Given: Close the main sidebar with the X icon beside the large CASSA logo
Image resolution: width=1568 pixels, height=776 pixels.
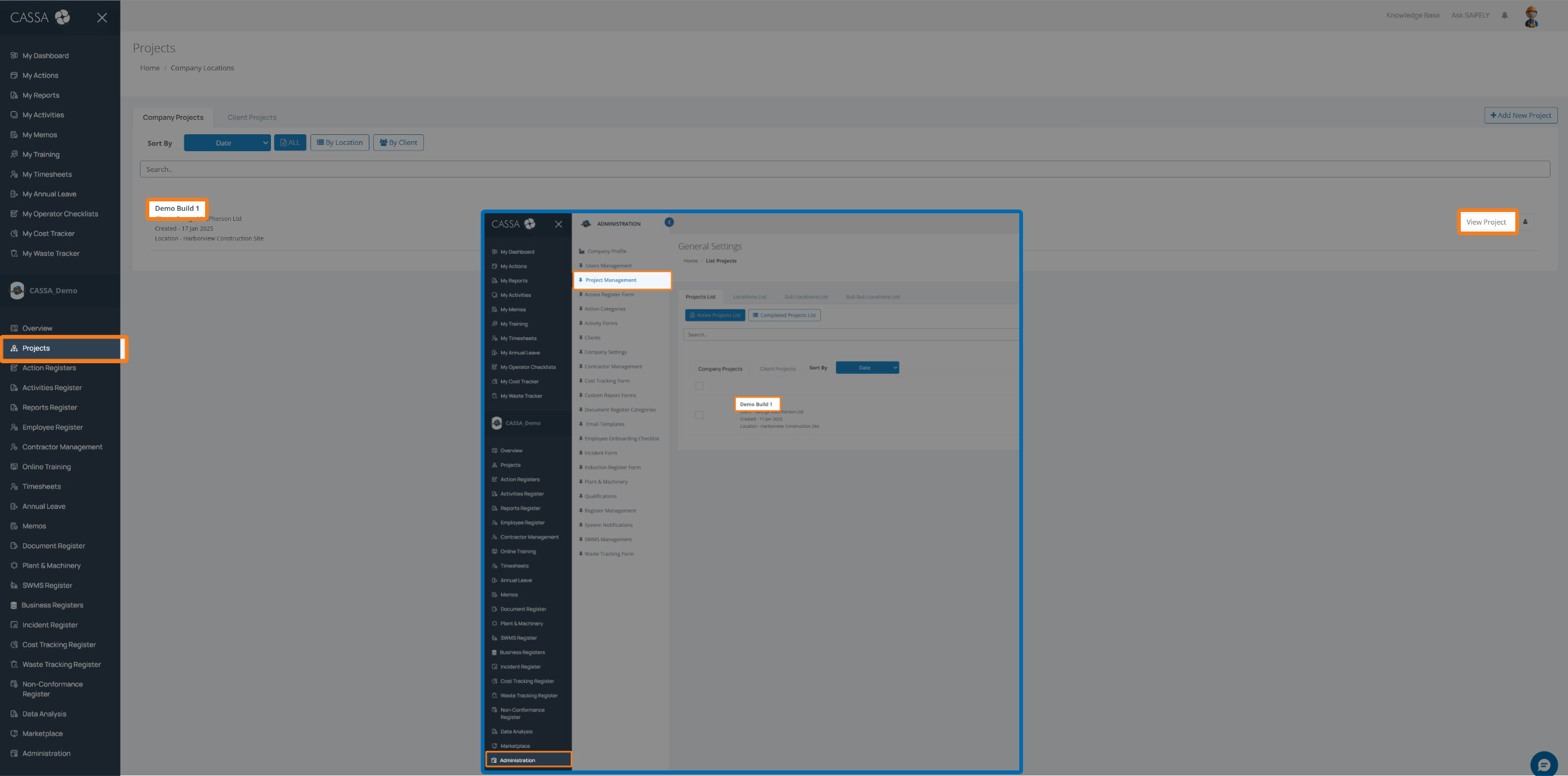Looking at the screenshot, I should click(x=102, y=18).
